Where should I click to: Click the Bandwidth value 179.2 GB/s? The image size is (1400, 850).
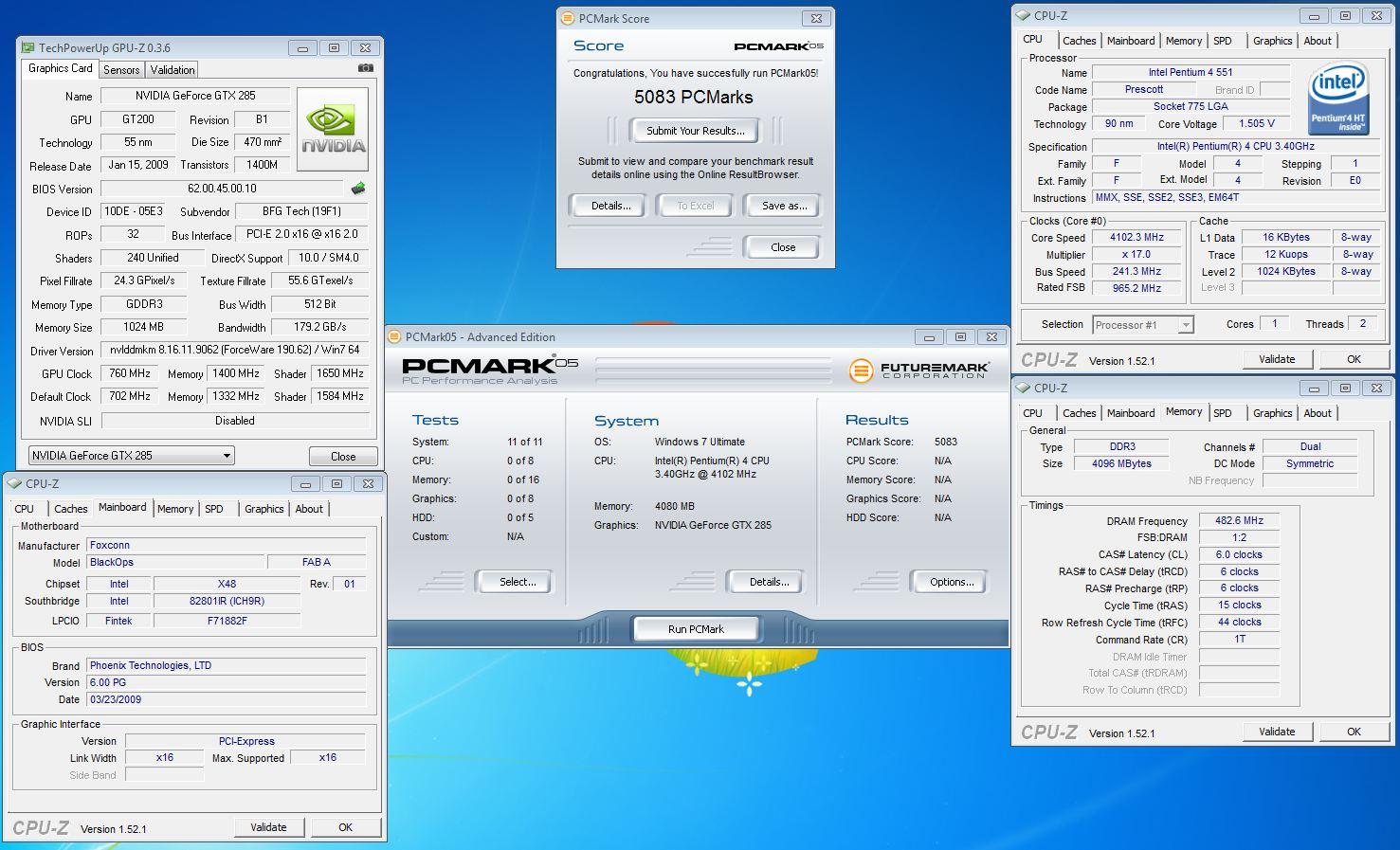pyautogui.click(x=320, y=328)
